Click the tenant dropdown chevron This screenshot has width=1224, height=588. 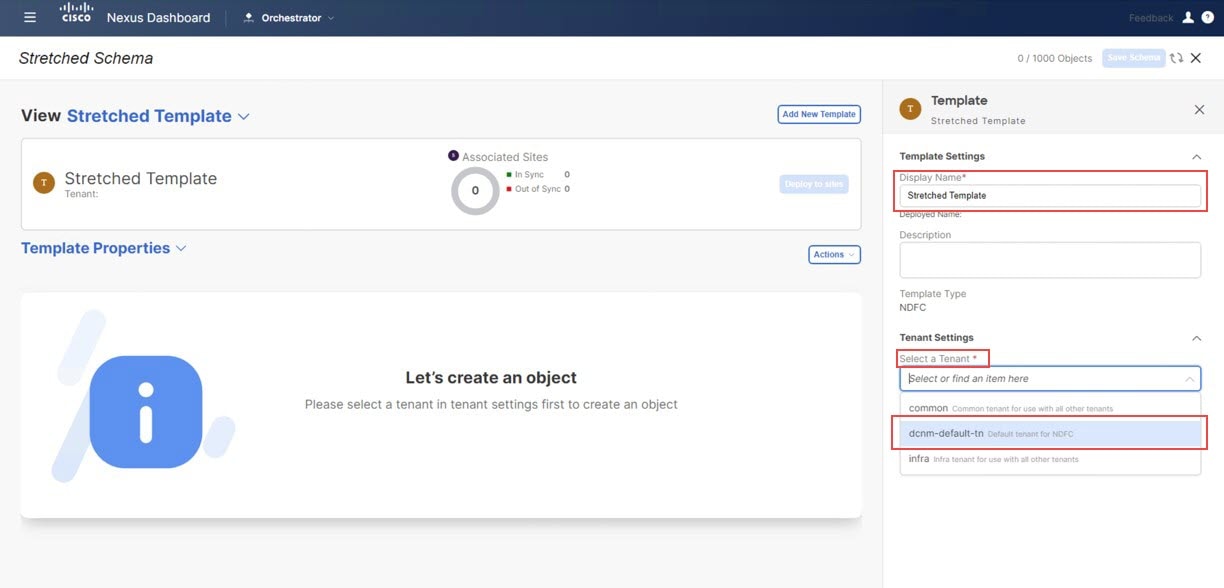(1190, 379)
